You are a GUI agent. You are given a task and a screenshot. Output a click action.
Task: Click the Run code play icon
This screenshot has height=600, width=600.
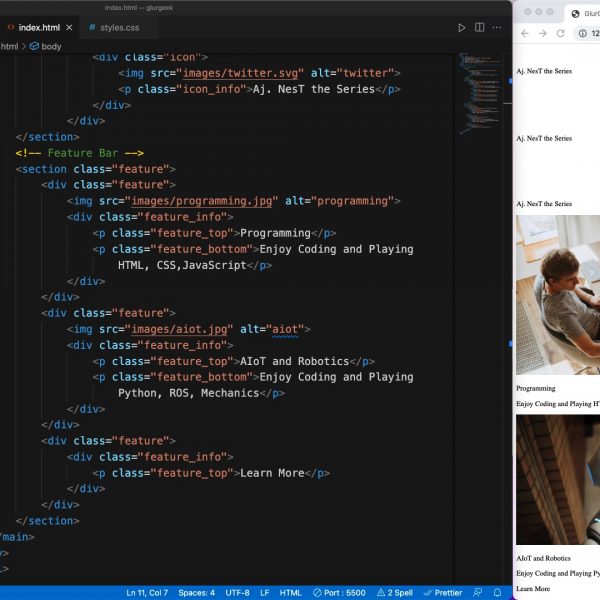coord(461,27)
